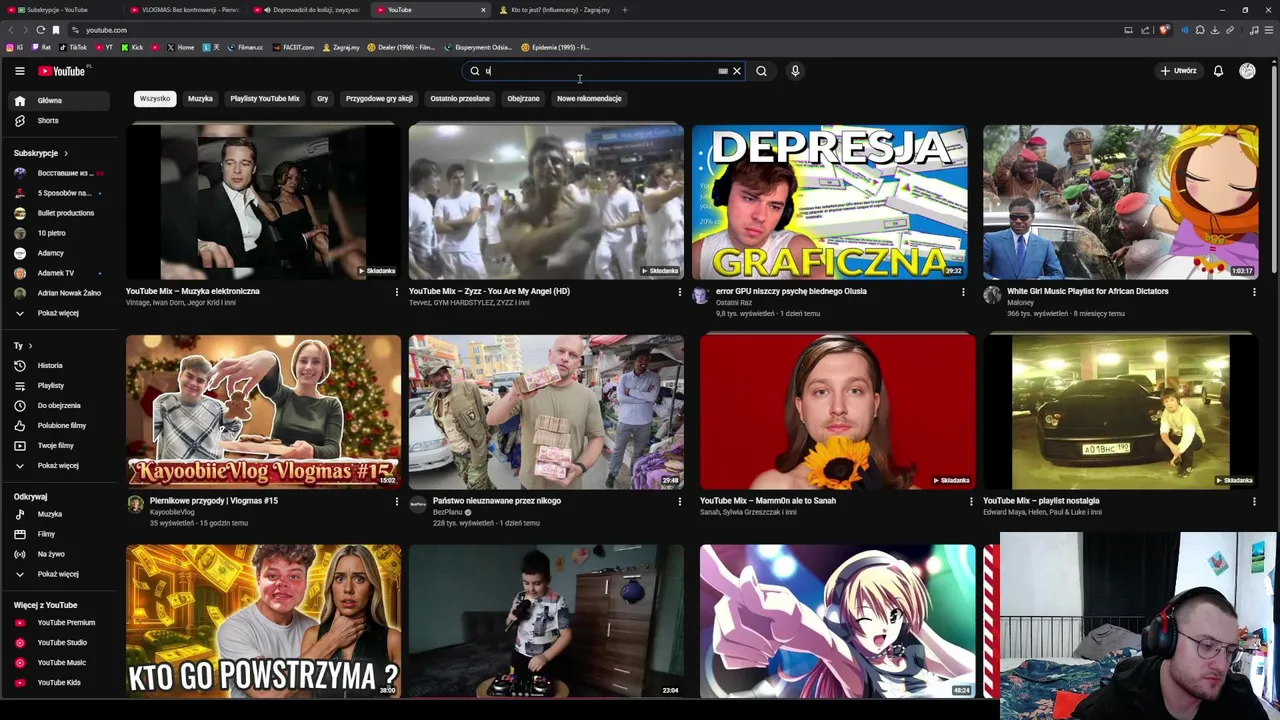
Task: Open Historia in the sidebar
Action: (x=60, y=365)
